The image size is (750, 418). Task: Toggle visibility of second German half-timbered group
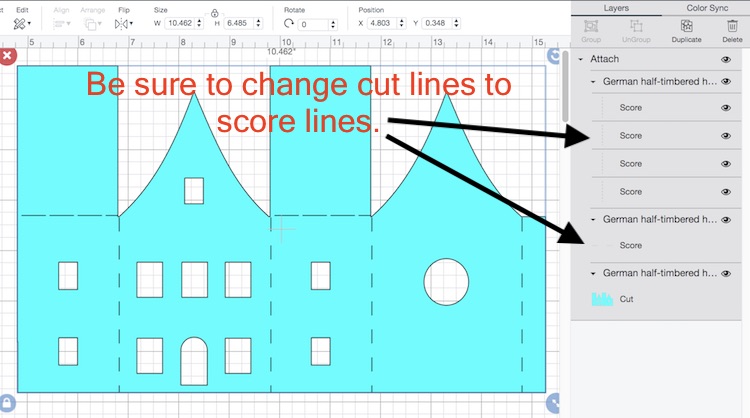pos(726,220)
